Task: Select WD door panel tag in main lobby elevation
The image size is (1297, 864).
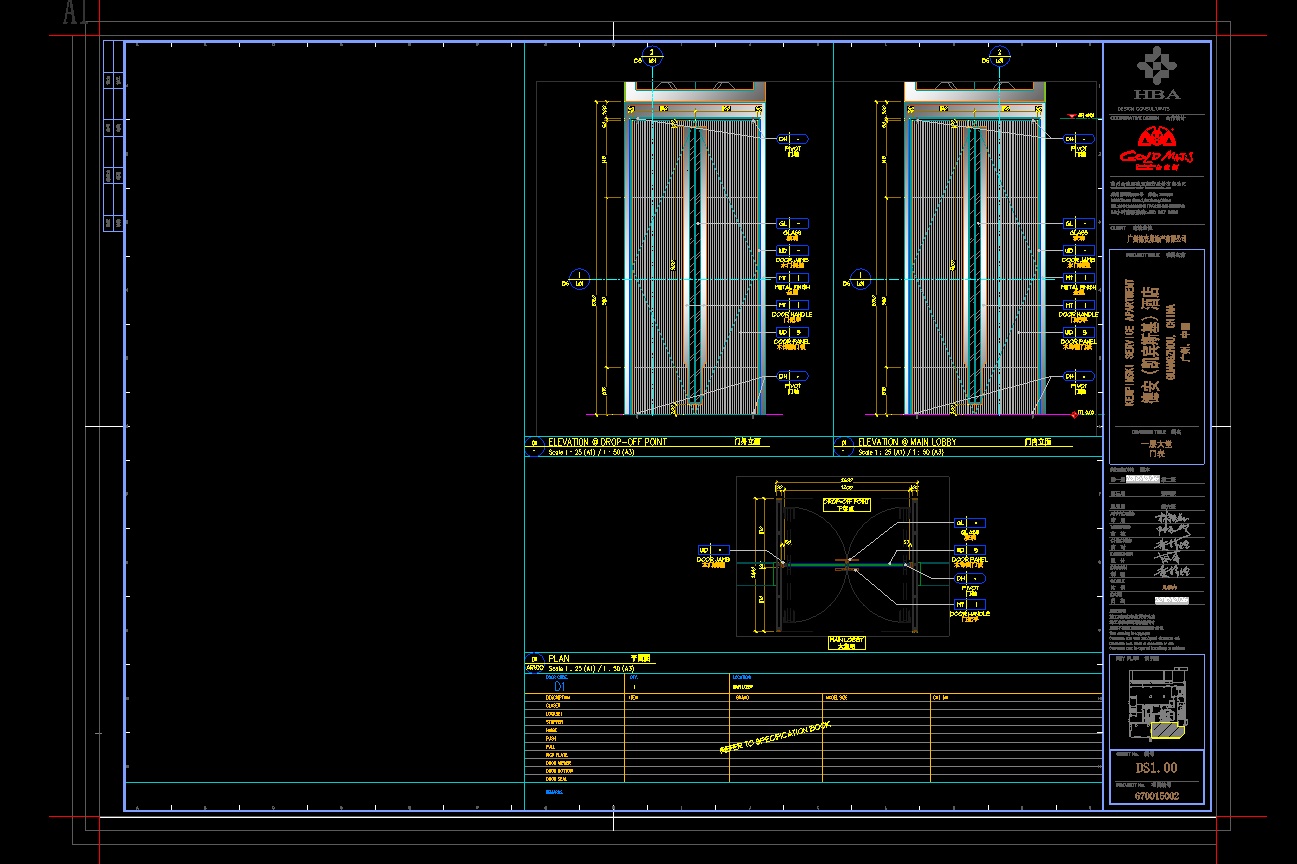Action: [x=1081, y=332]
